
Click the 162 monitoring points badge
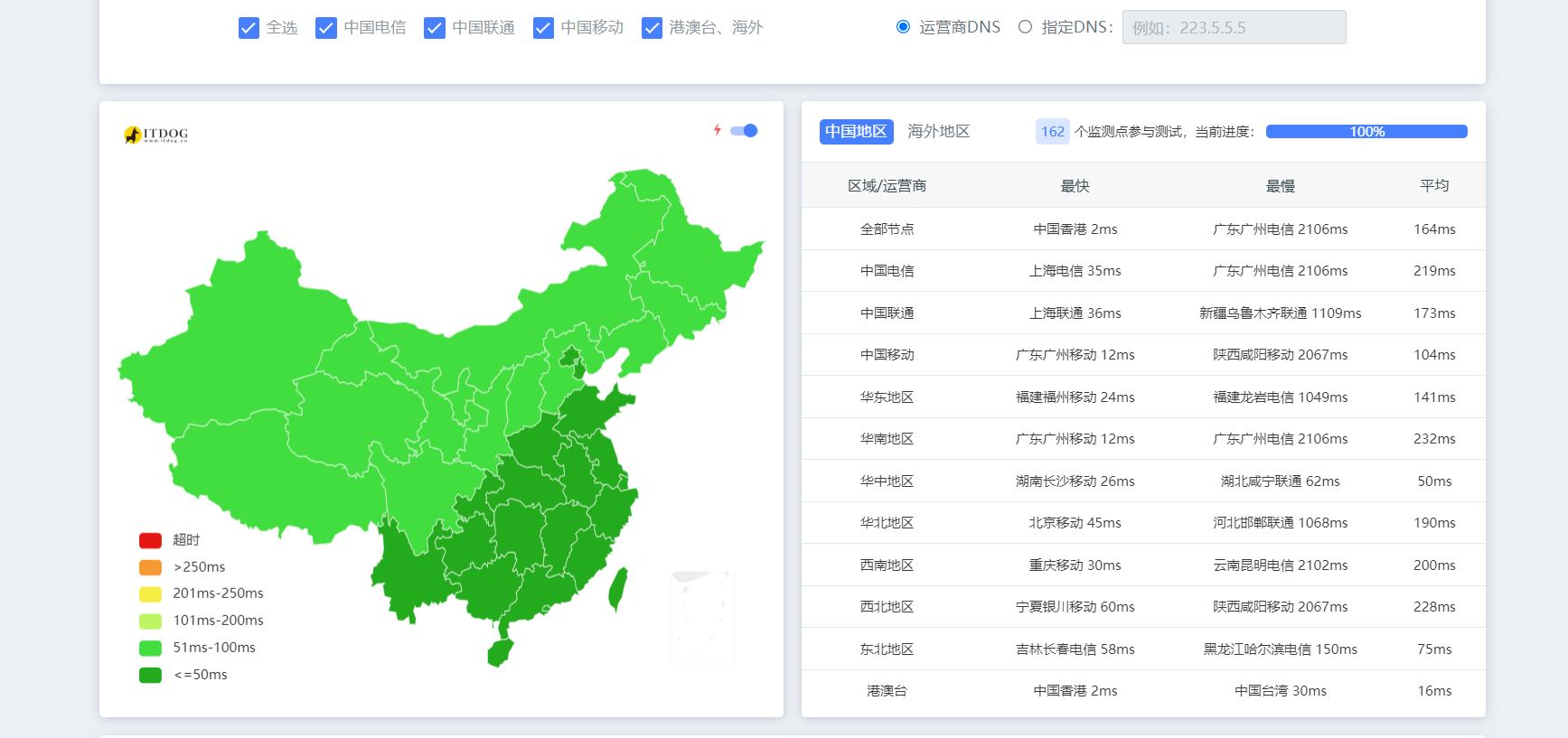[1053, 132]
